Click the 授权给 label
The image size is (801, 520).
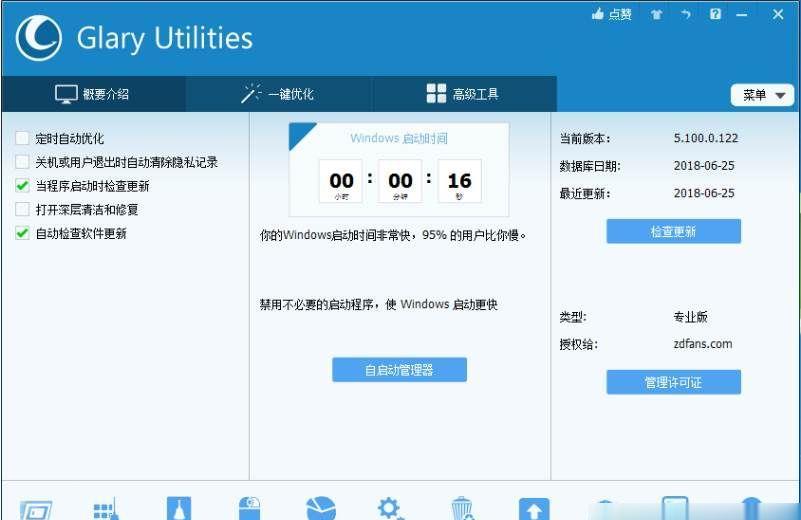[x=578, y=344]
